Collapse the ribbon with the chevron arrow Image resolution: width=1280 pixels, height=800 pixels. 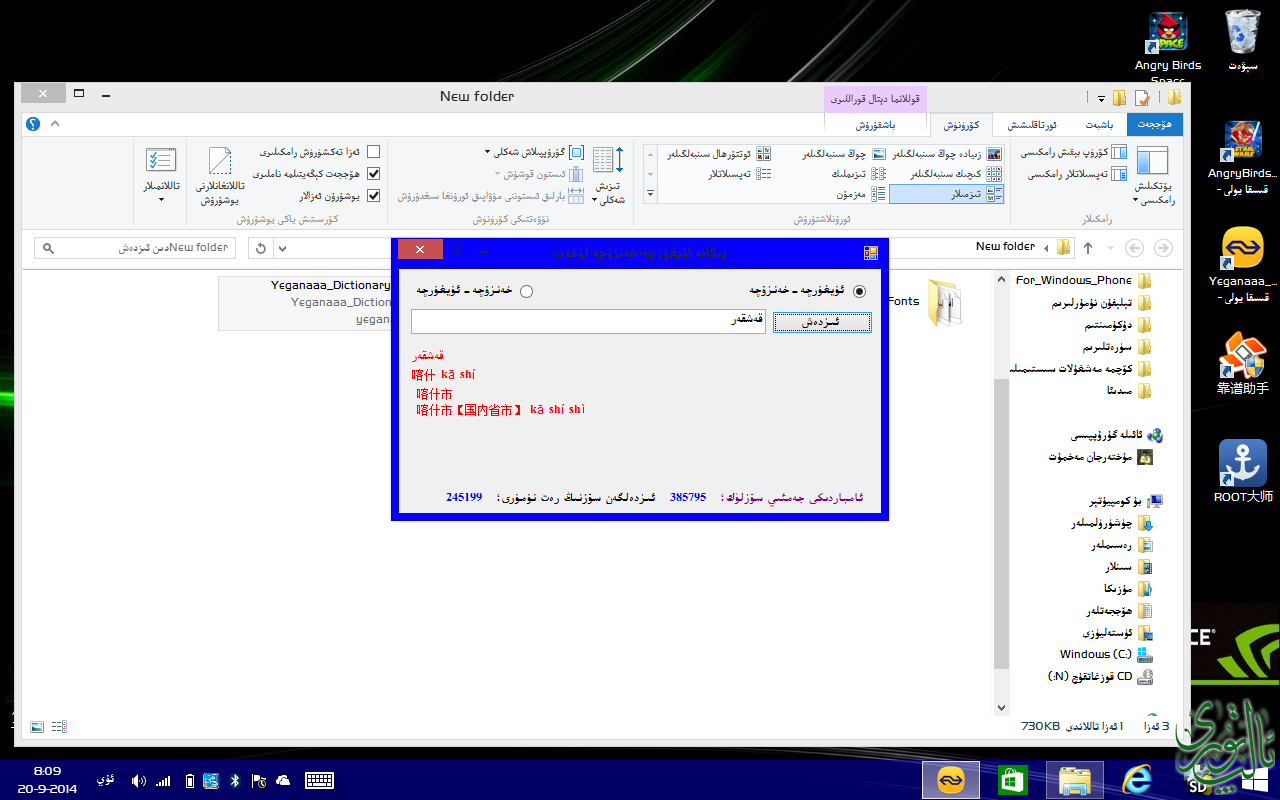pyautogui.click(x=54, y=124)
